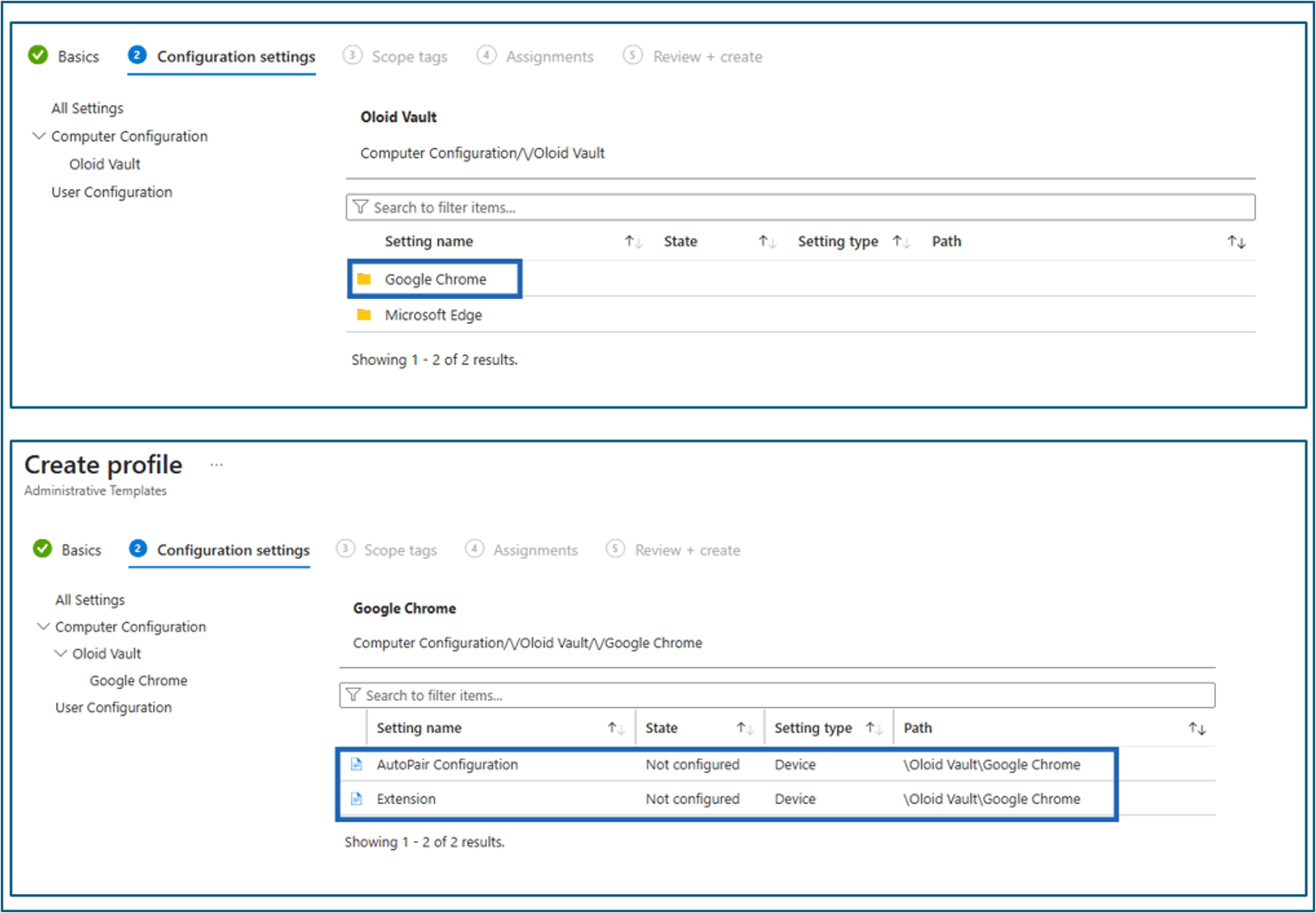The height and width of the screenshot is (913, 1316).
Task: Focus the search filter under Oloid Vault heading
Action: point(800,207)
